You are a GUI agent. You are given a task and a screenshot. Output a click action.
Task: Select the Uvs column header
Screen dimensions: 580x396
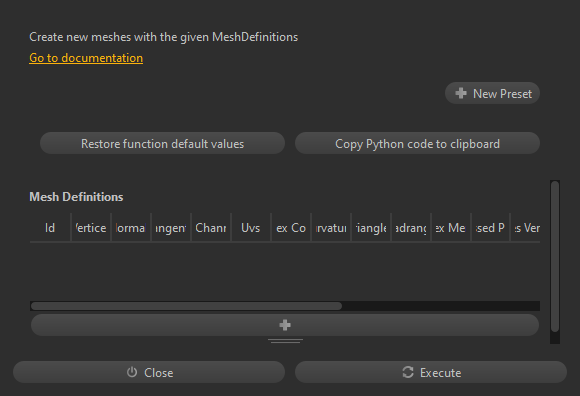point(251,228)
